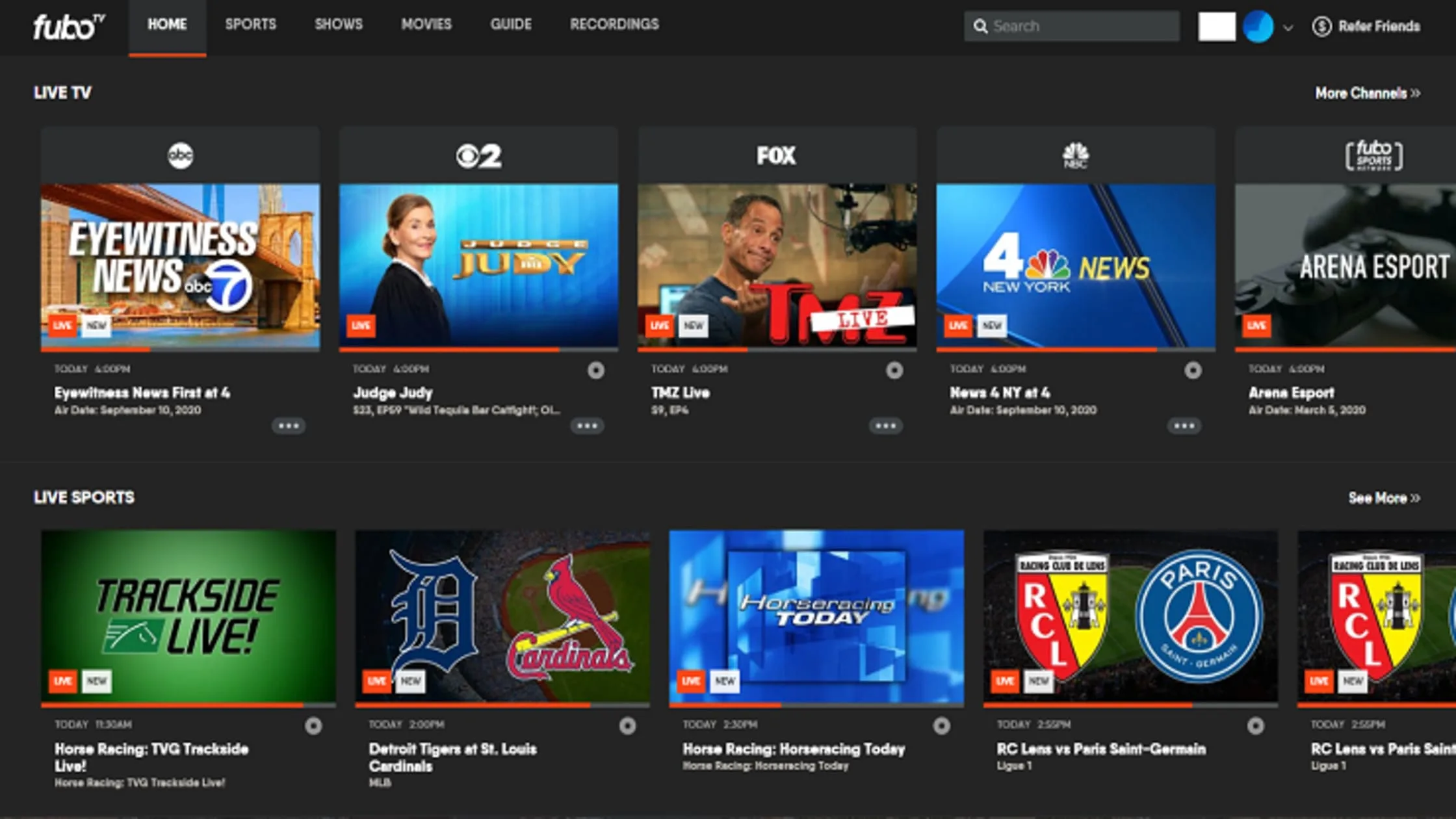1456x819 pixels.
Task: Click the CBS 2 channel logo
Action: [480, 153]
